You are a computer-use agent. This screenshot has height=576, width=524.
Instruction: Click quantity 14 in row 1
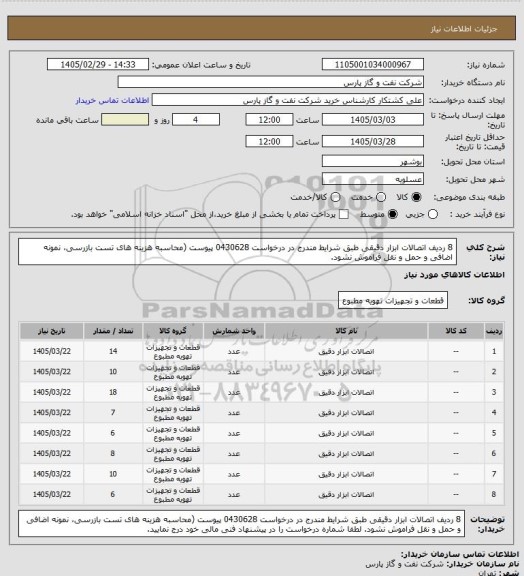(x=113, y=352)
